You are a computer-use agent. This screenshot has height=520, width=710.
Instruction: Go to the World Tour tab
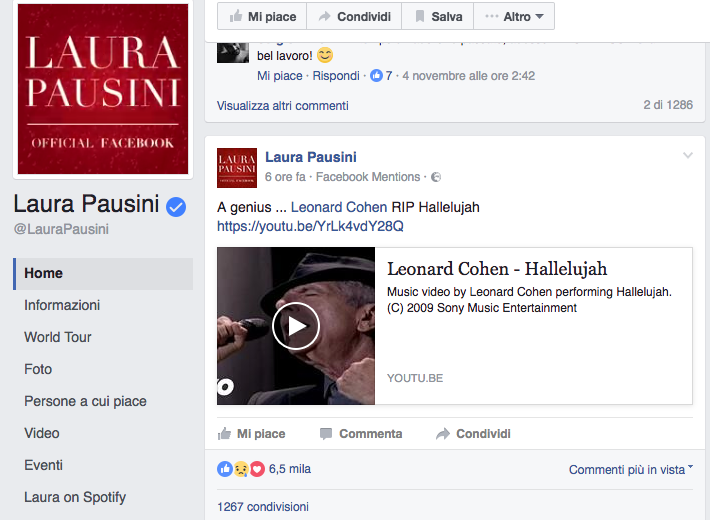coord(58,337)
